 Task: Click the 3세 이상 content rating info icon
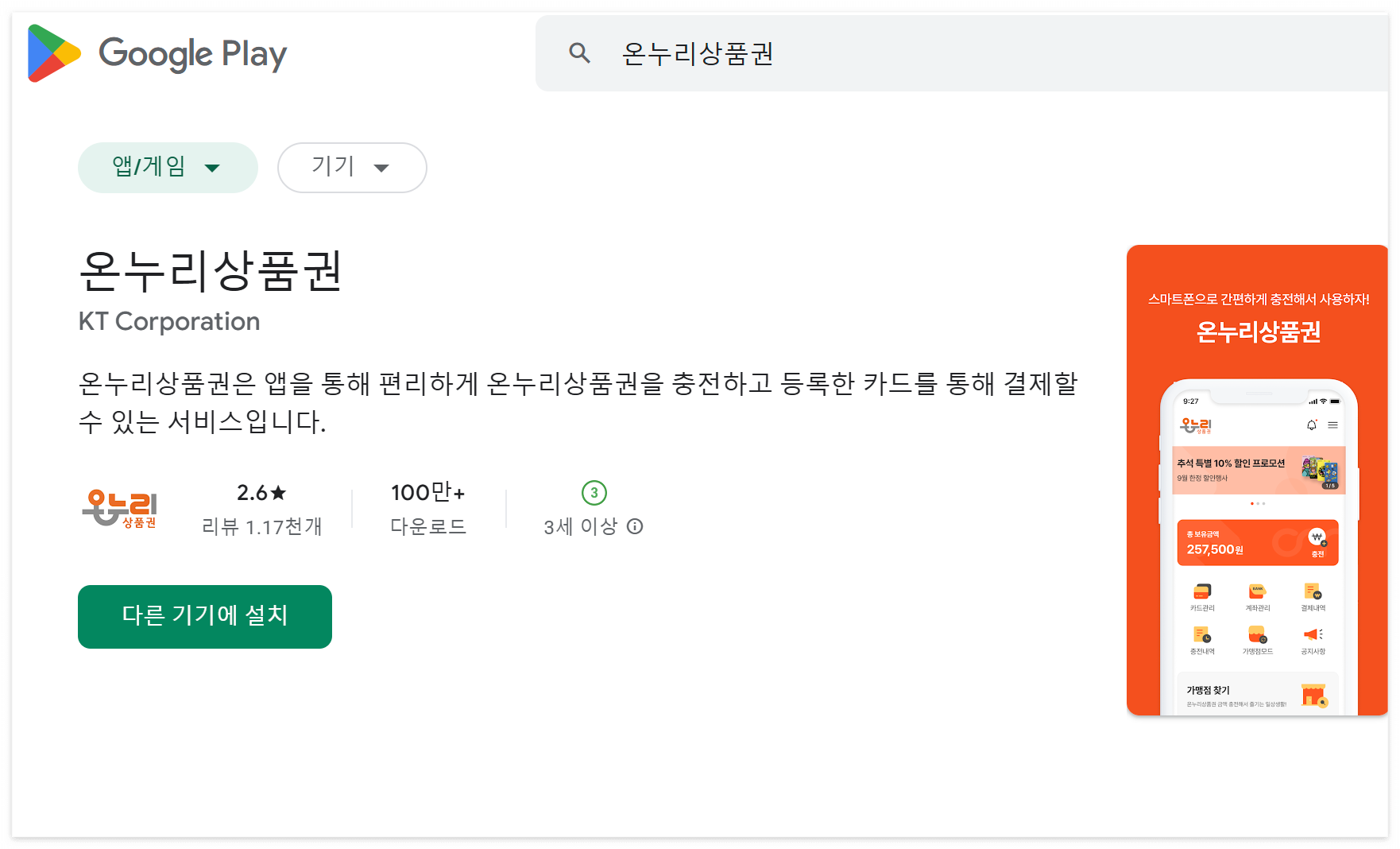click(634, 525)
